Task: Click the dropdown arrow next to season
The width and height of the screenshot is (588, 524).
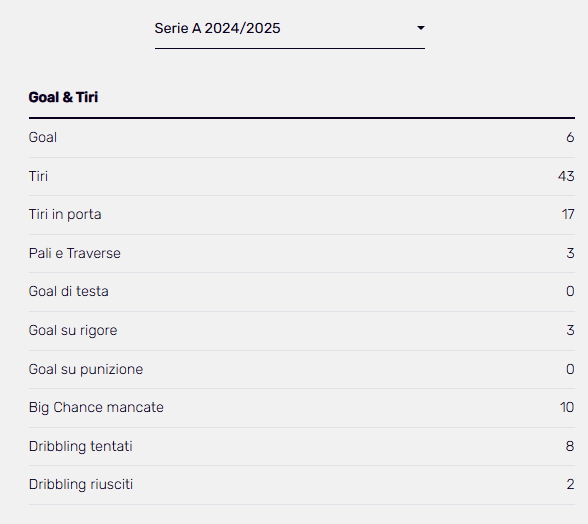Action: 421,28
